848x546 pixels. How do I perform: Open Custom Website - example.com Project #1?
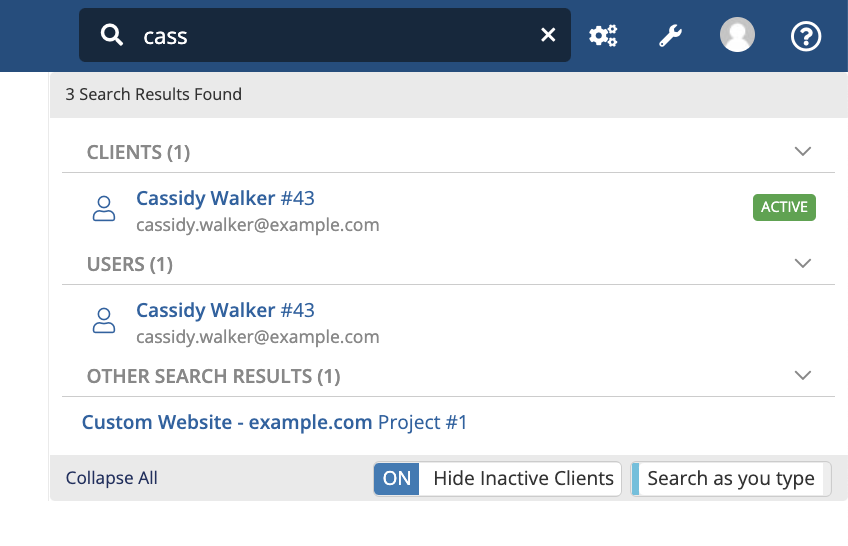point(274,422)
